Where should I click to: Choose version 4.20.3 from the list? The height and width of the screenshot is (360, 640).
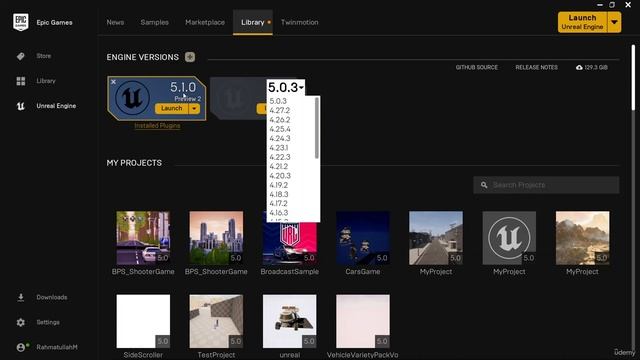point(280,176)
